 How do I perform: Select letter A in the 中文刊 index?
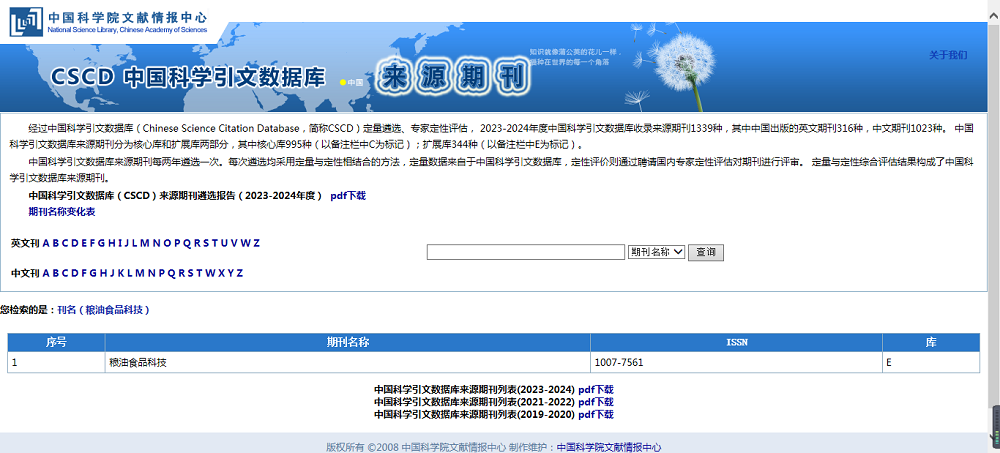(46, 273)
